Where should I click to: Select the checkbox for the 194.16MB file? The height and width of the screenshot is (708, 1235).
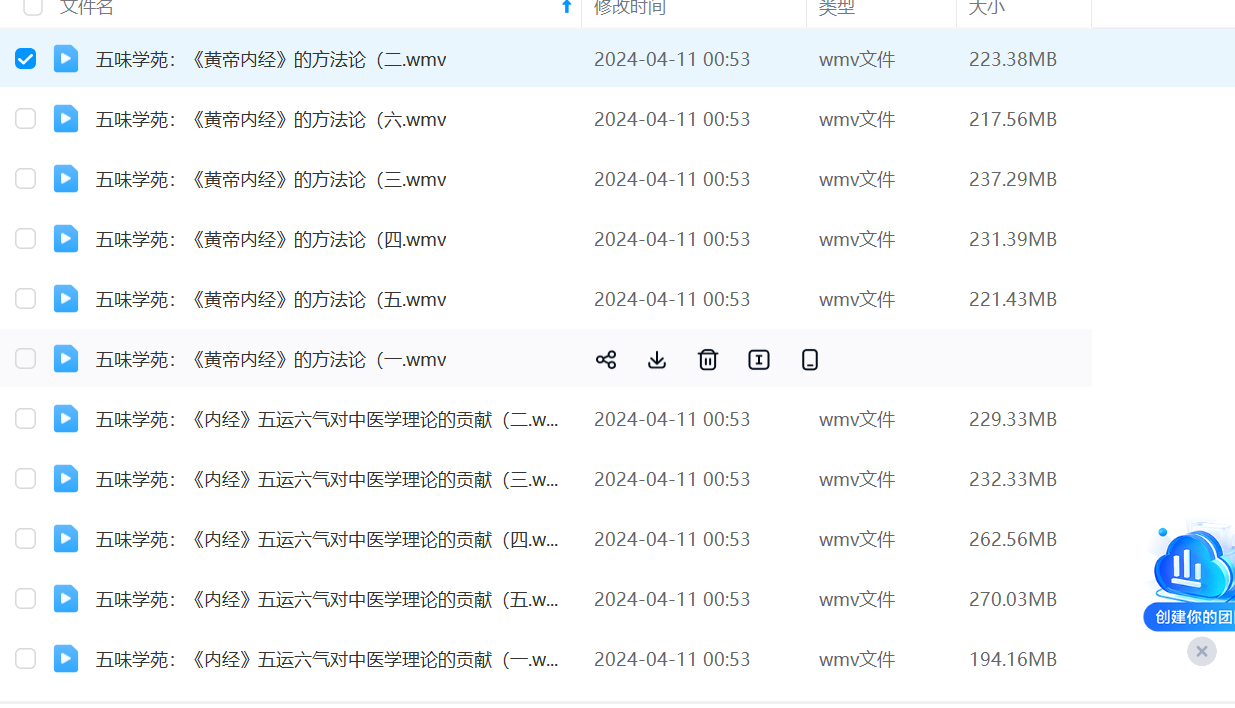(26, 659)
